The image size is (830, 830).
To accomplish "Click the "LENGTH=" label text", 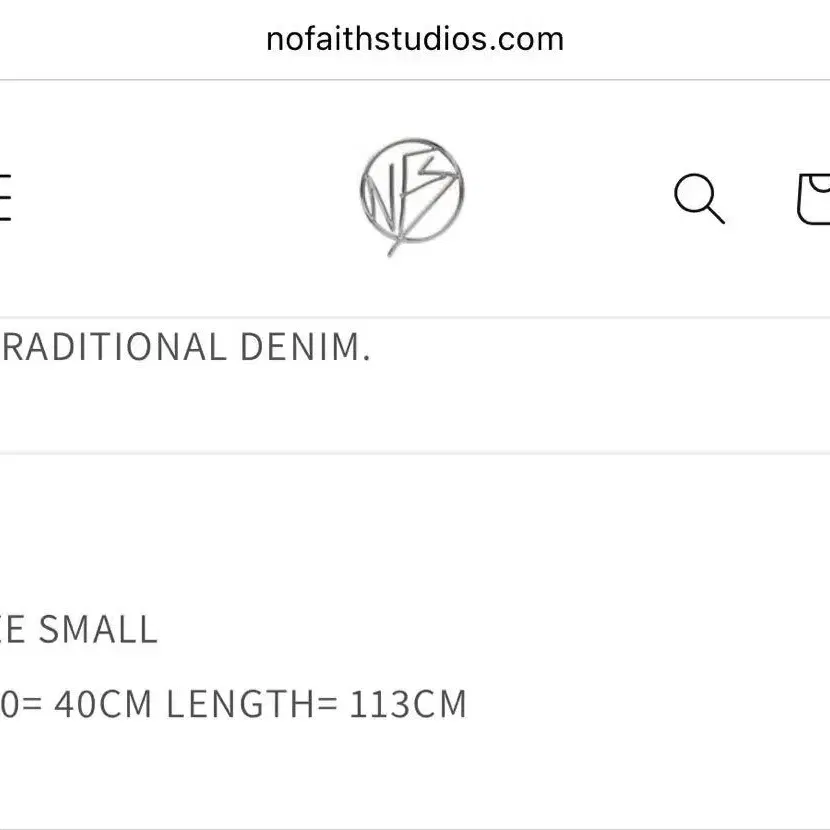I will [x=252, y=704].
